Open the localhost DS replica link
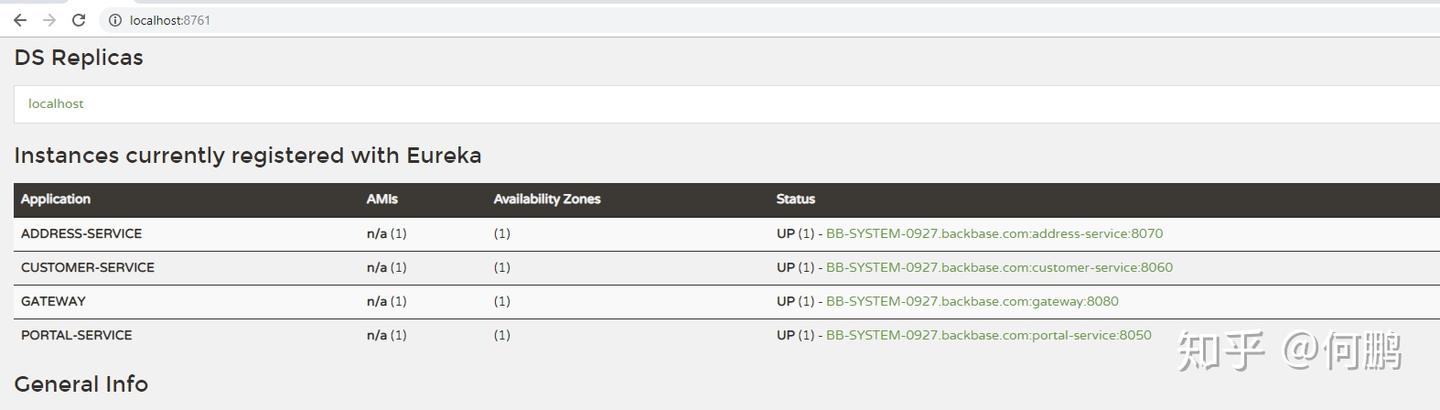The height and width of the screenshot is (410, 1440). [56, 104]
